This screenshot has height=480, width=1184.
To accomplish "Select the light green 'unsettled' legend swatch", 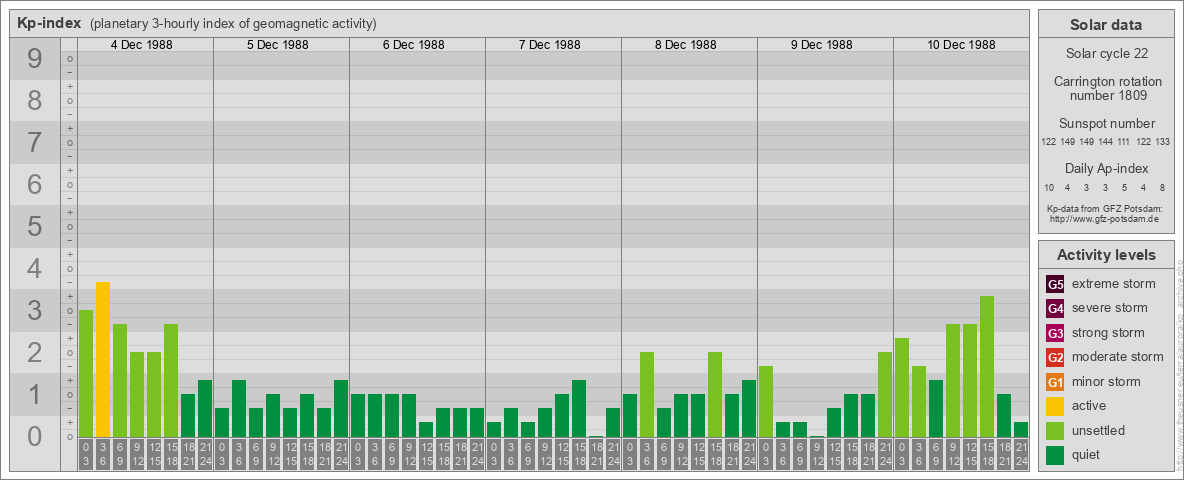I will [1055, 431].
